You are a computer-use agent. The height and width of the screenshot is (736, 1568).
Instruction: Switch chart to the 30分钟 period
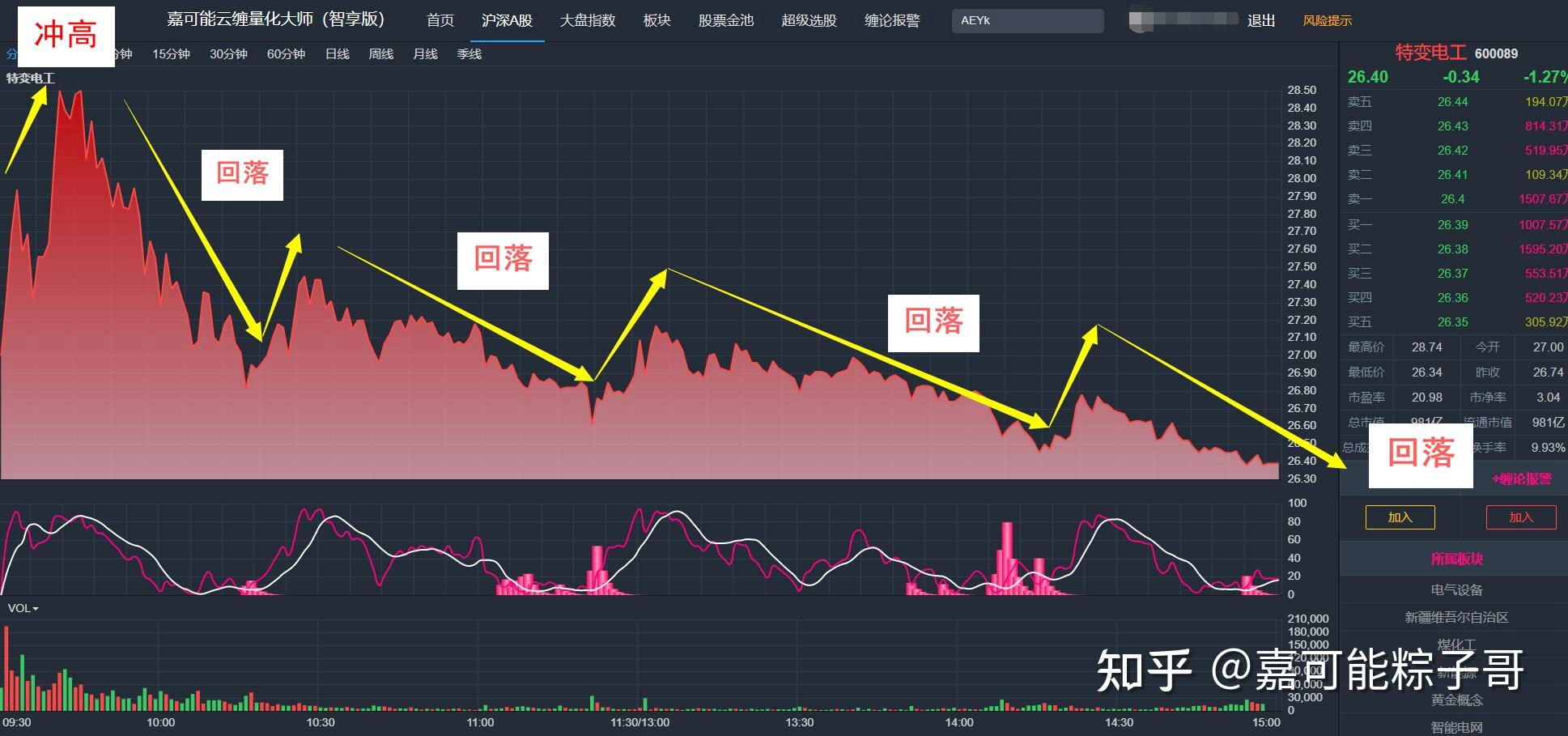[228, 53]
